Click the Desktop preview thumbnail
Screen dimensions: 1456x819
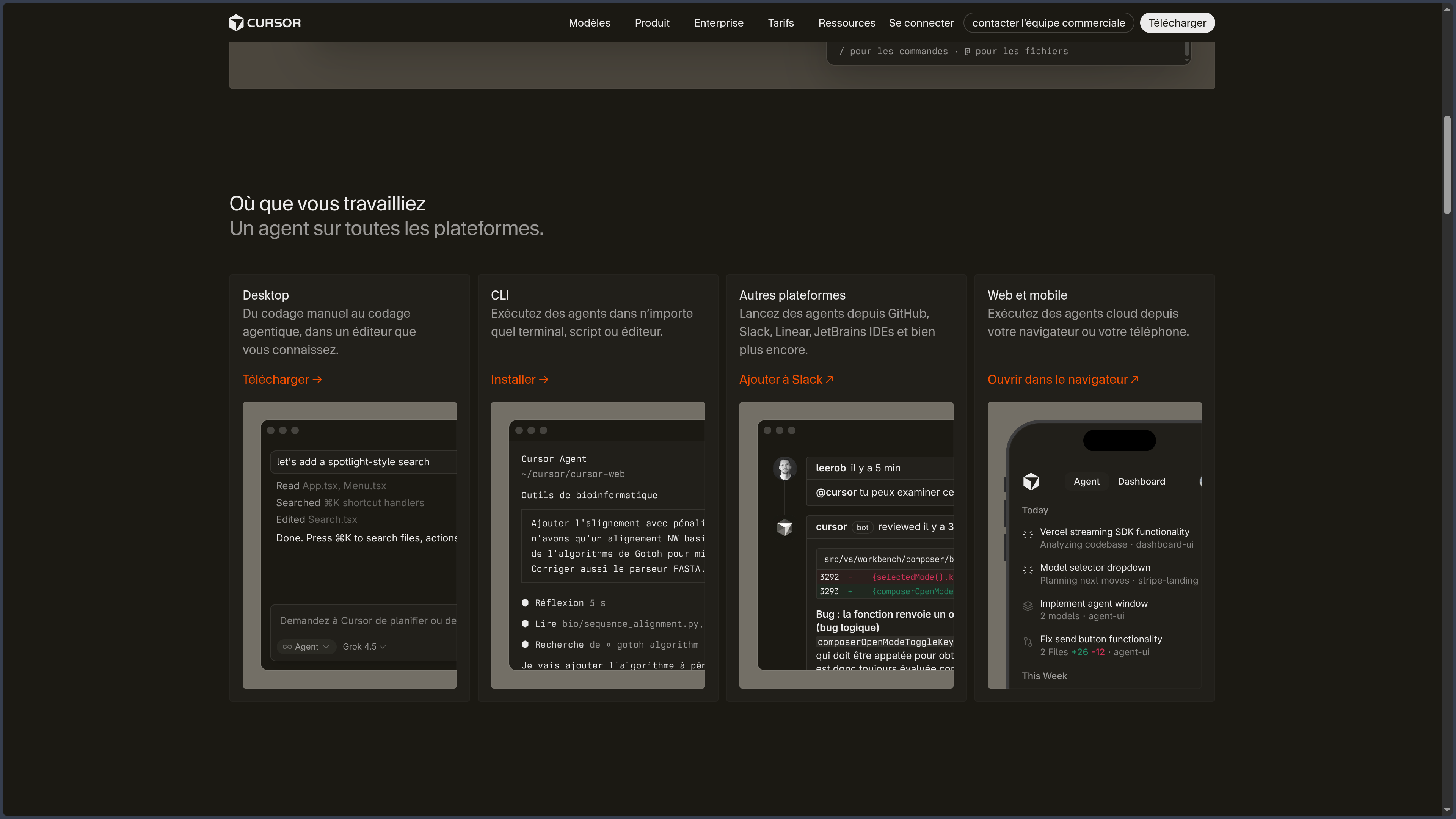(x=349, y=545)
